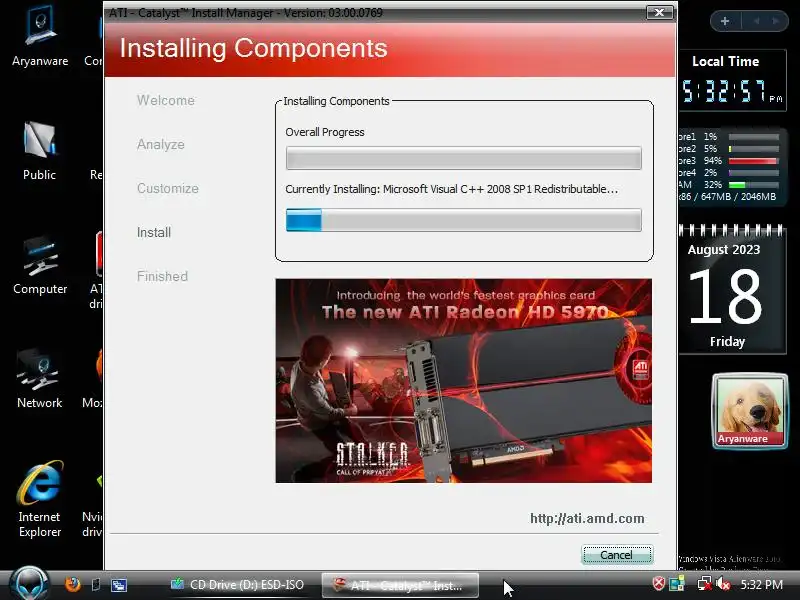
Task: Click the Local Time clock gadget
Action: pyautogui.click(x=733, y=80)
